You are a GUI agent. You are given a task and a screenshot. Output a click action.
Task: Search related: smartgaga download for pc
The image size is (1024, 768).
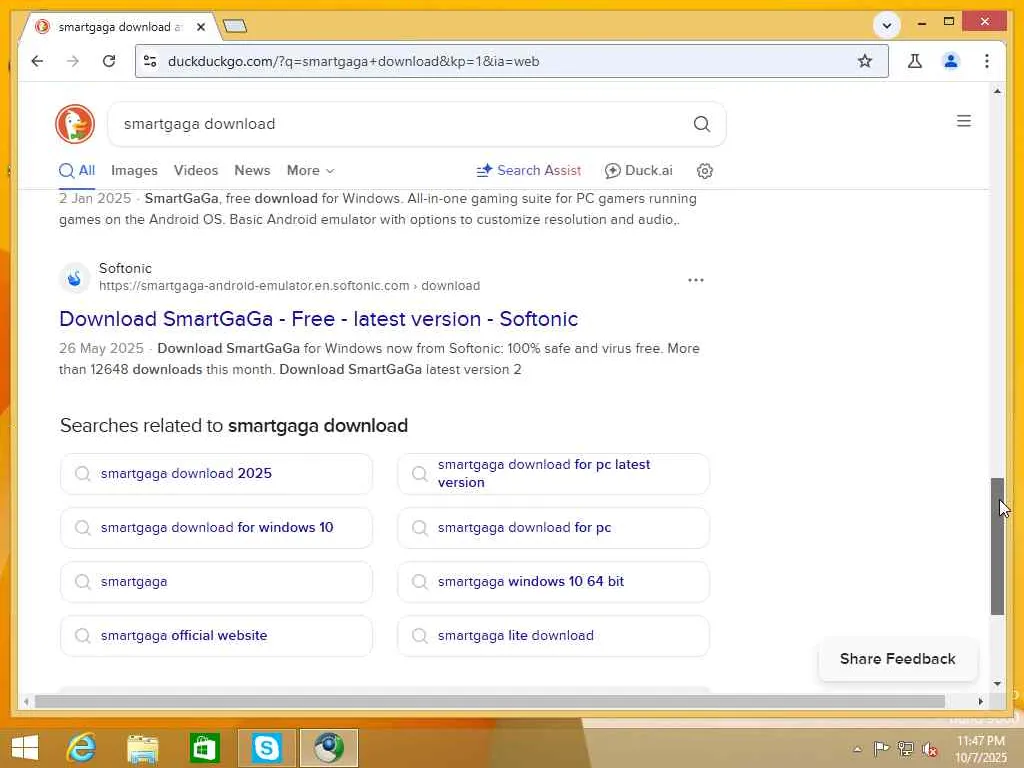coord(553,528)
